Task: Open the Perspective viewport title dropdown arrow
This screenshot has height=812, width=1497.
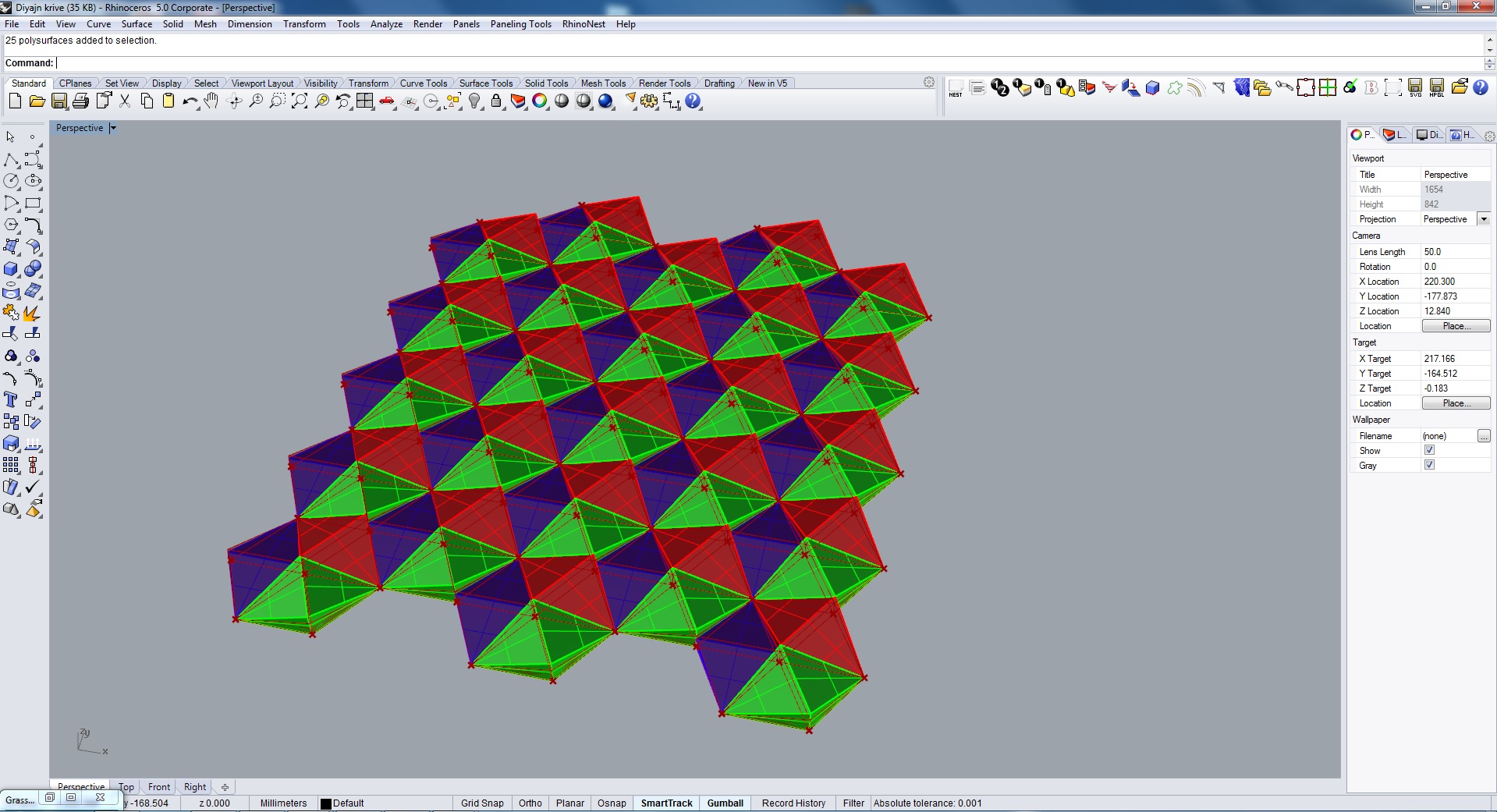Action: [113, 128]
